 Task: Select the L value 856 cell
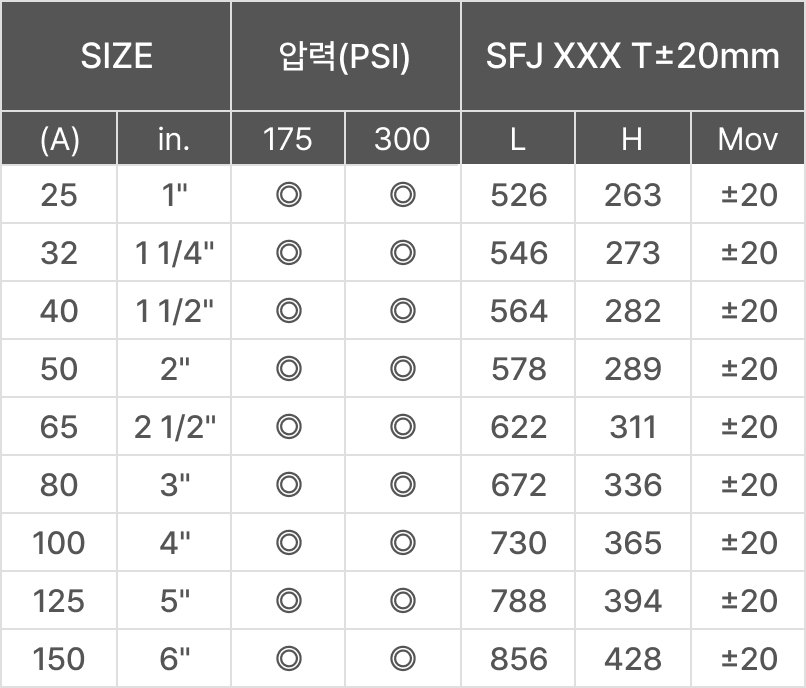click(518, 659)
